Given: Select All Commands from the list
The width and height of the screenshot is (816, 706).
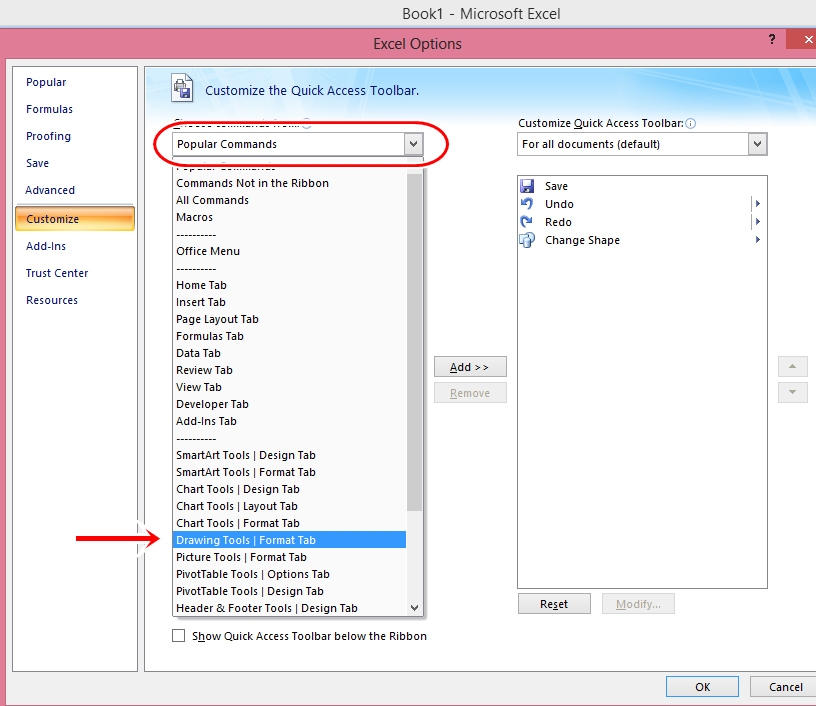Looking at the screenshot, I should (x=289, y=200).
